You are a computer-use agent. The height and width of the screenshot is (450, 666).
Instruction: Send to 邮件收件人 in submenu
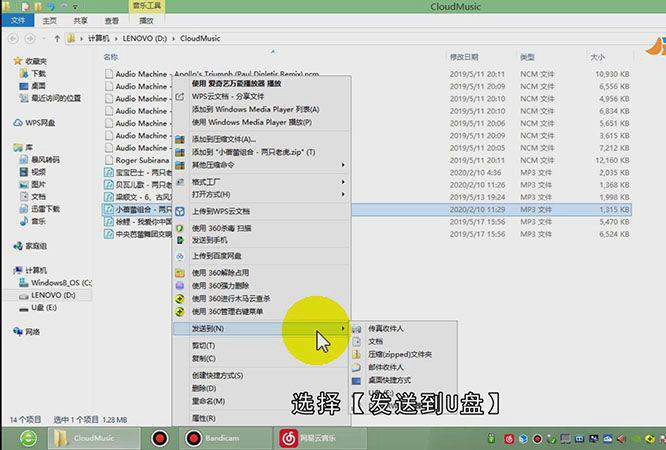[403, 367]
